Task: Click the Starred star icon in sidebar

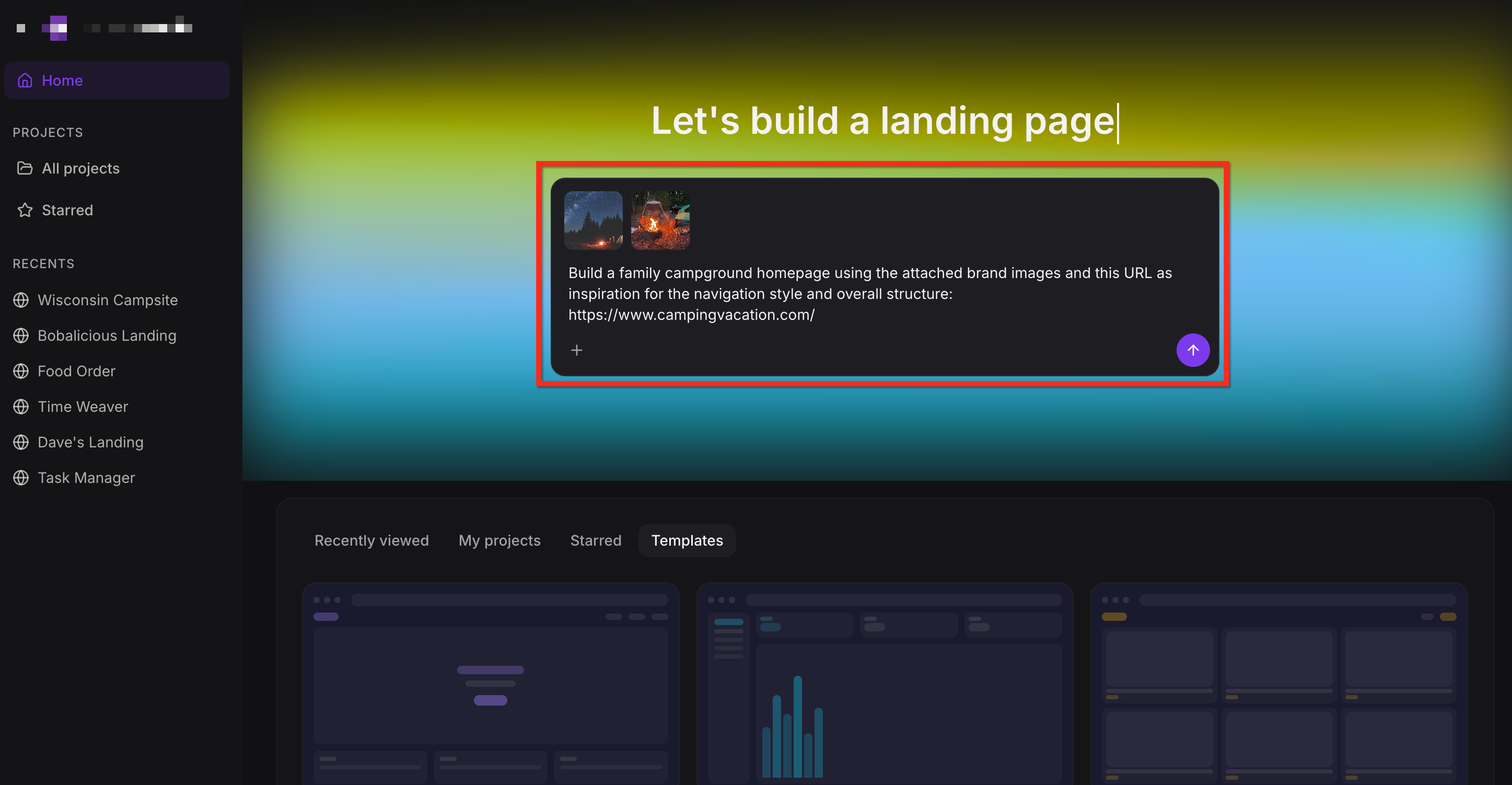Action: tap(25, 210)
